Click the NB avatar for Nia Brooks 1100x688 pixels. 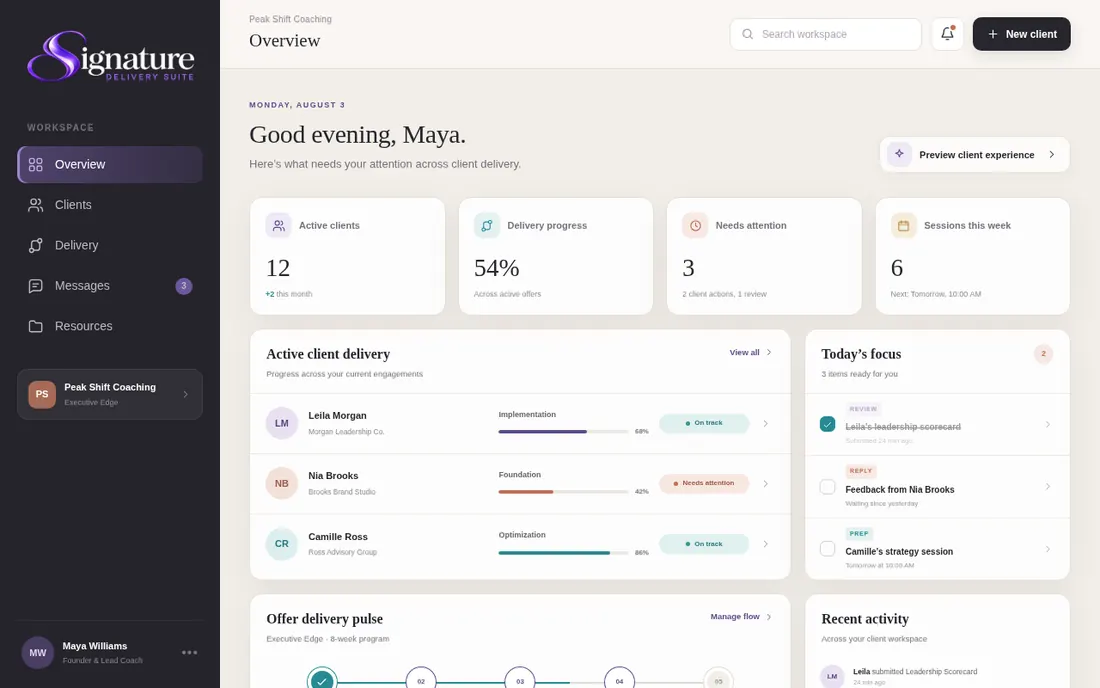click(x=281, y=484)
